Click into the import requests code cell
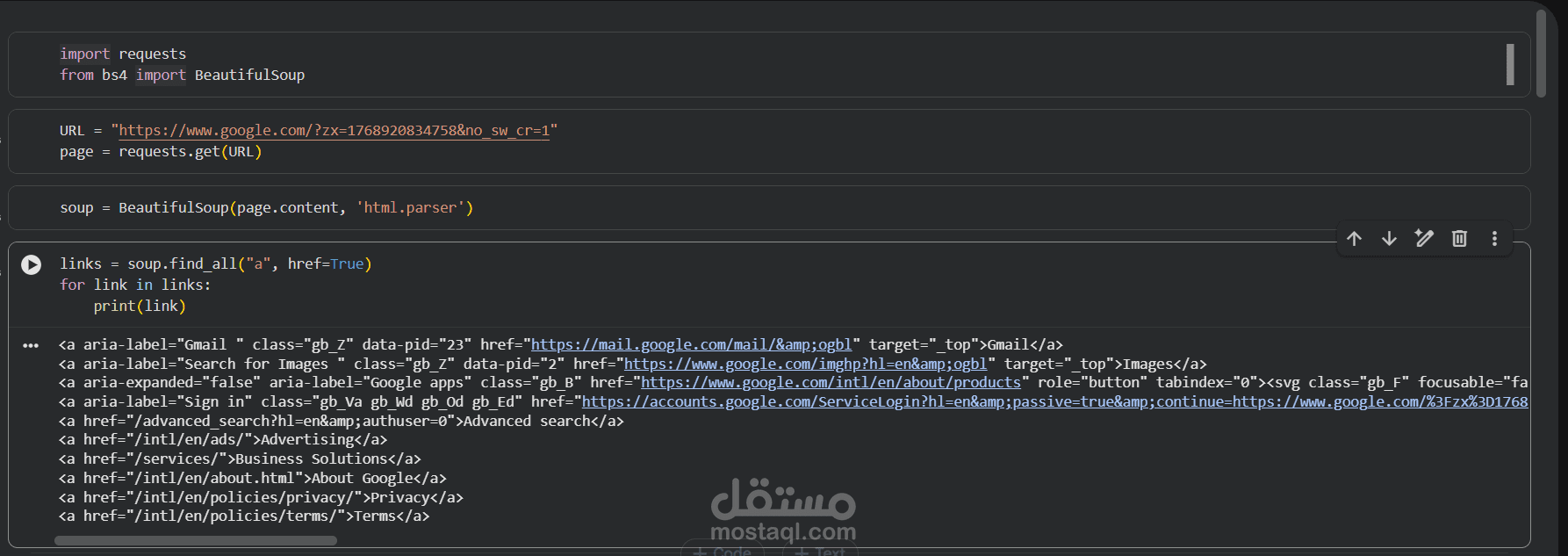Image resolution: width=1568 pixels, height=556 pixels. pos(769,64)
